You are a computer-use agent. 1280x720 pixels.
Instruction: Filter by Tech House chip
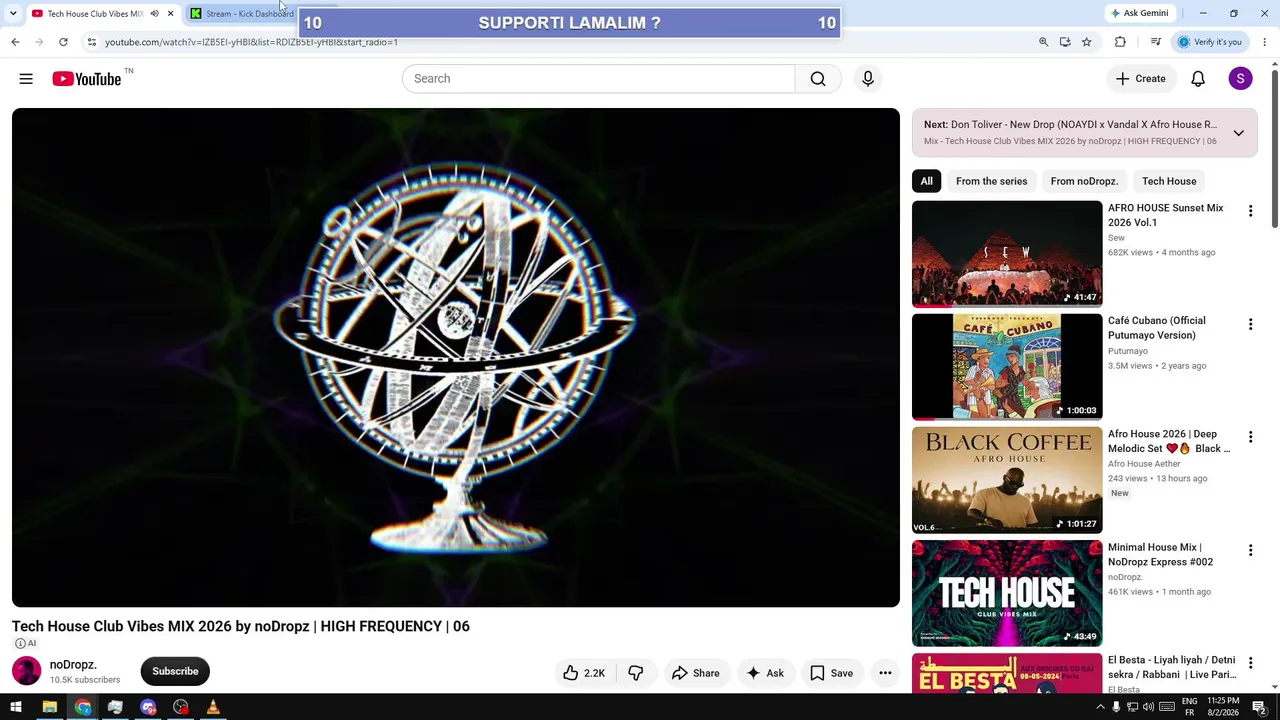pos(1169,181)
